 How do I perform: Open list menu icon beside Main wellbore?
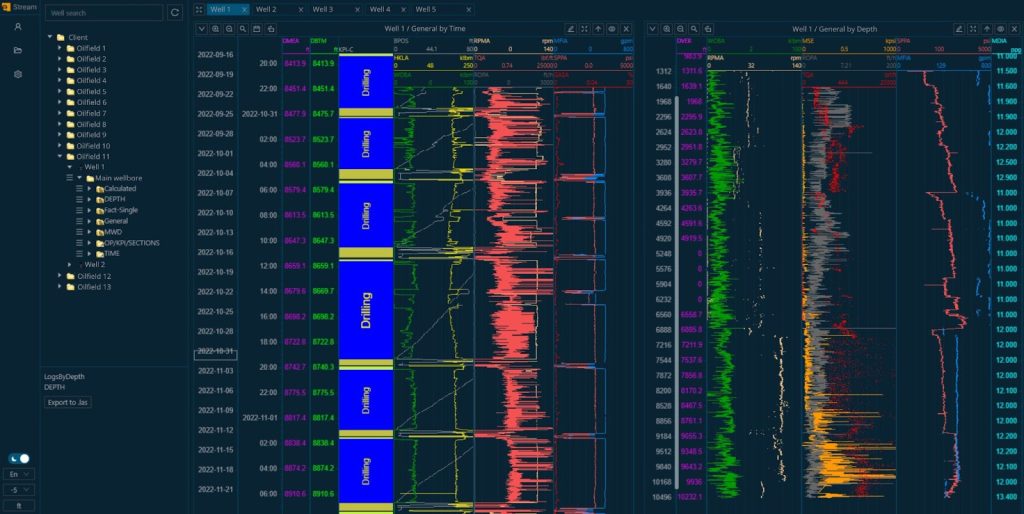point(69,178)
